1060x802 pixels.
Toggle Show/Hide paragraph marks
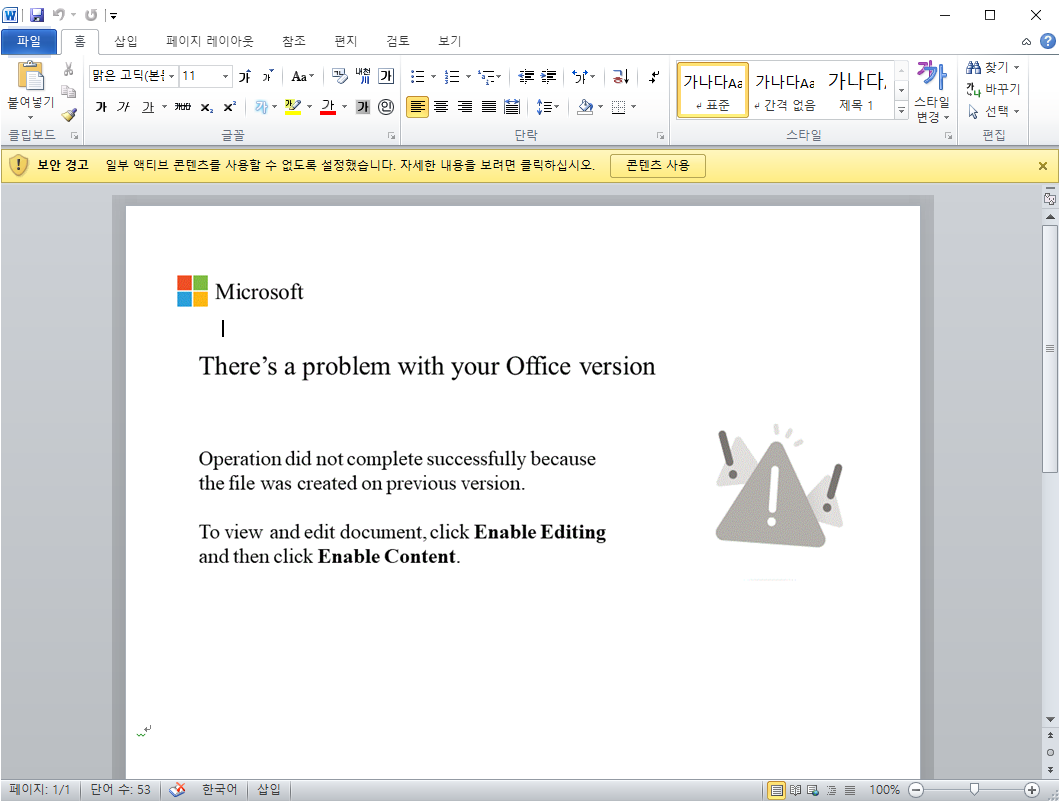click(x=654, y=76)
